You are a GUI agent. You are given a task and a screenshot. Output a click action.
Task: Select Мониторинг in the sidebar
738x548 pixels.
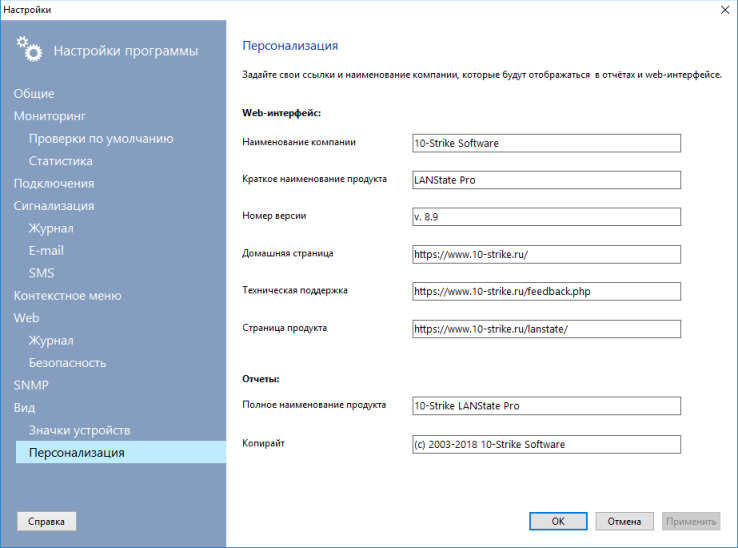pyautogui.click(x=49, y=116)
